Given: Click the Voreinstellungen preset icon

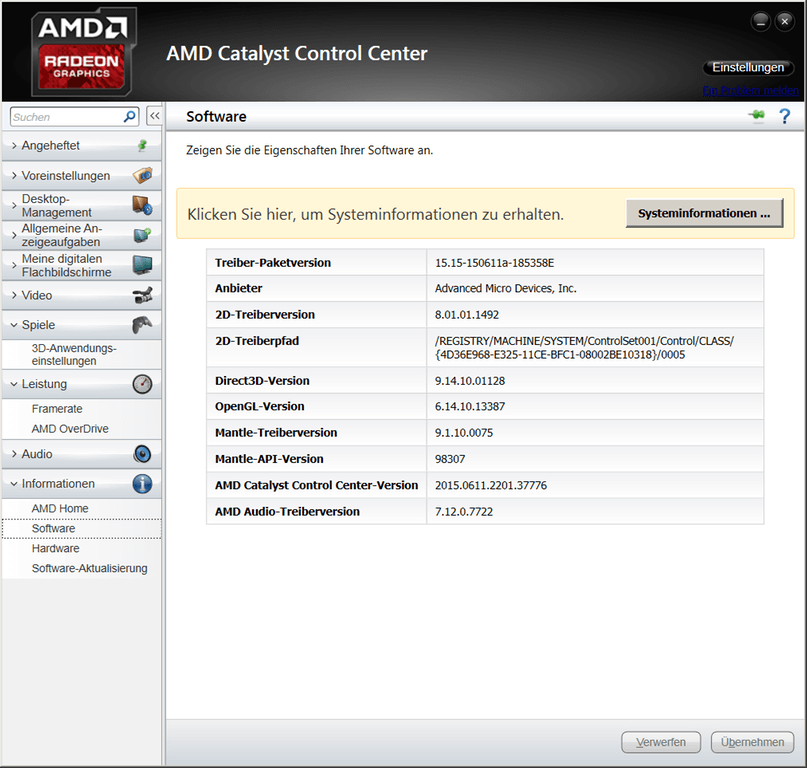Looking at the screenshot, I should [x=143, y=176].
